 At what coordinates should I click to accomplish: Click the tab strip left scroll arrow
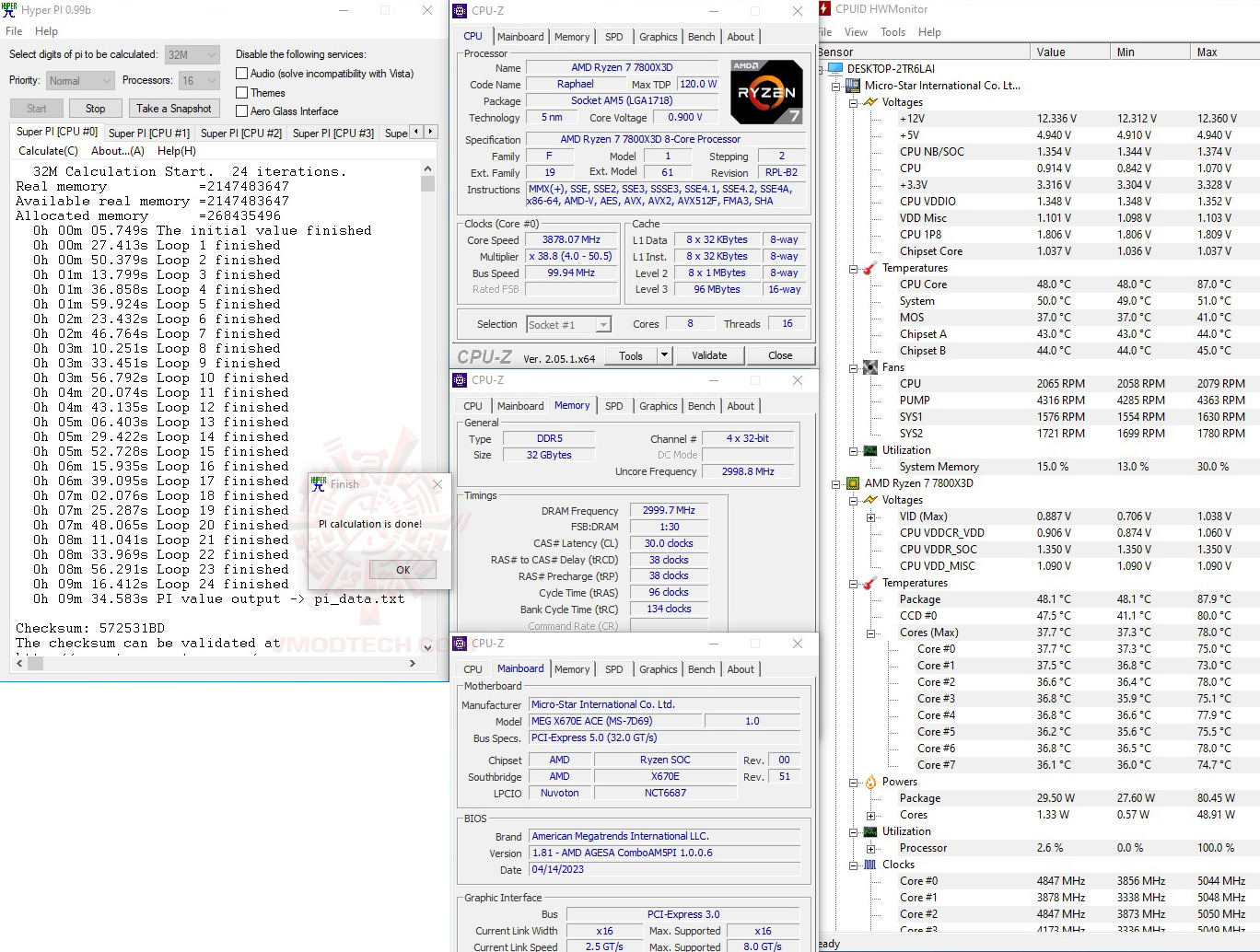pyautogui.click(x=416, y=132)
